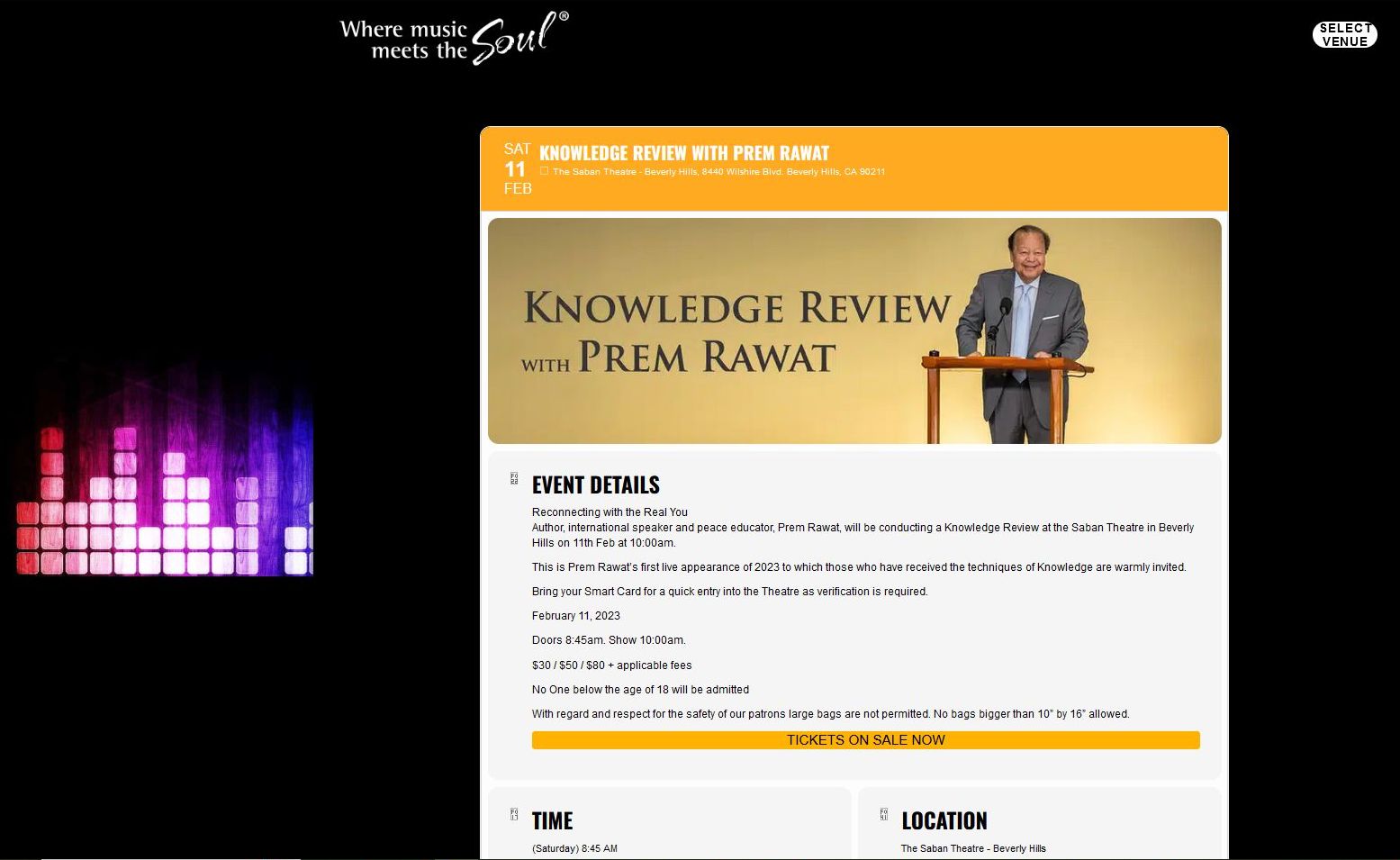
Task: Click '(Saturday) 8:45 AM' time text
Action: click(x=574, y=847)
